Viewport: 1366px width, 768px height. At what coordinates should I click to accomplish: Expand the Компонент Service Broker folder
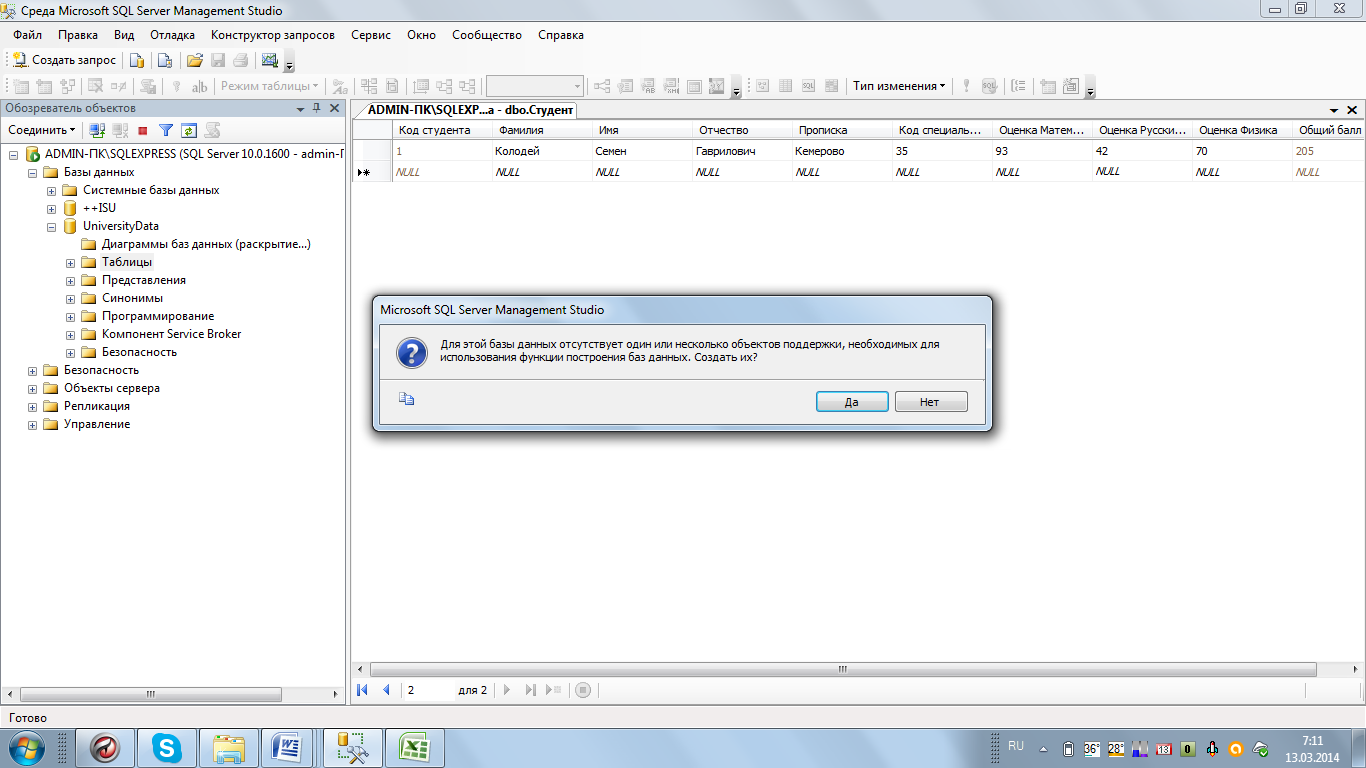(x=70, y=335)
